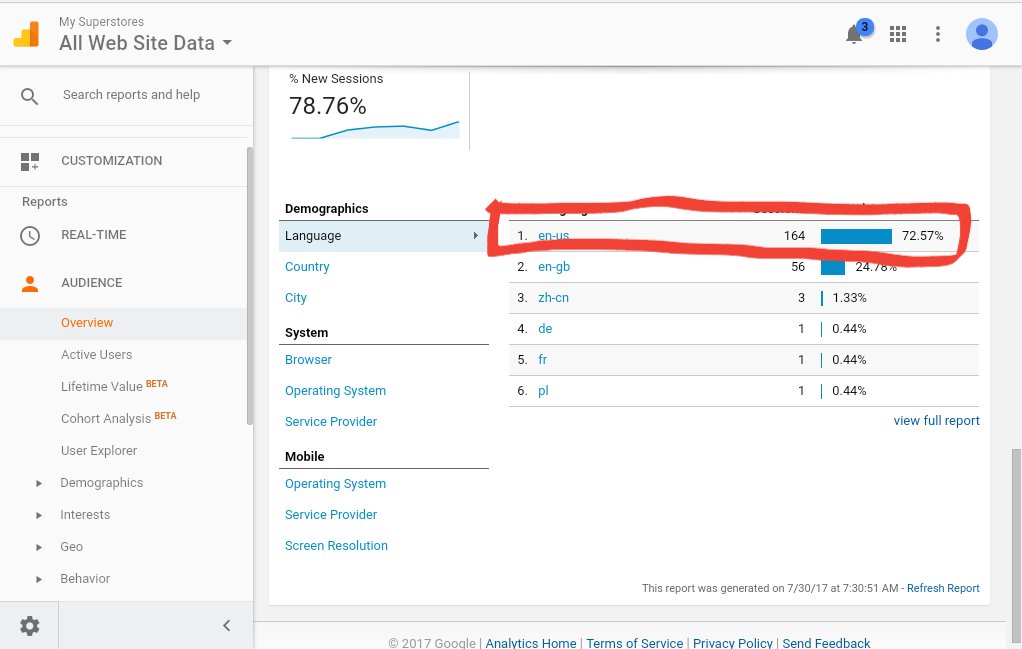Type in Search reports and help field

click(x=131, y=94)
